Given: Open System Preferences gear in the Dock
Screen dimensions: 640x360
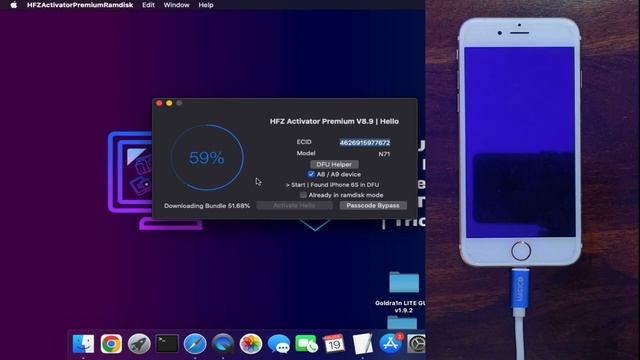Looking at the screenshot, I should pos(416,344).
